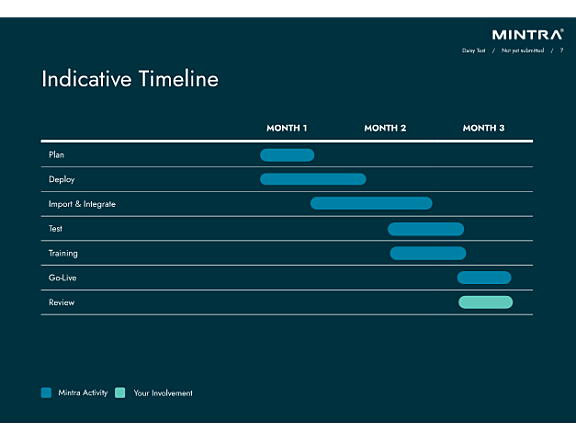The width and height of the screenshot is (576, 444).
Task: Click the Mintra Activity legend text
Action: click(83, 393)
